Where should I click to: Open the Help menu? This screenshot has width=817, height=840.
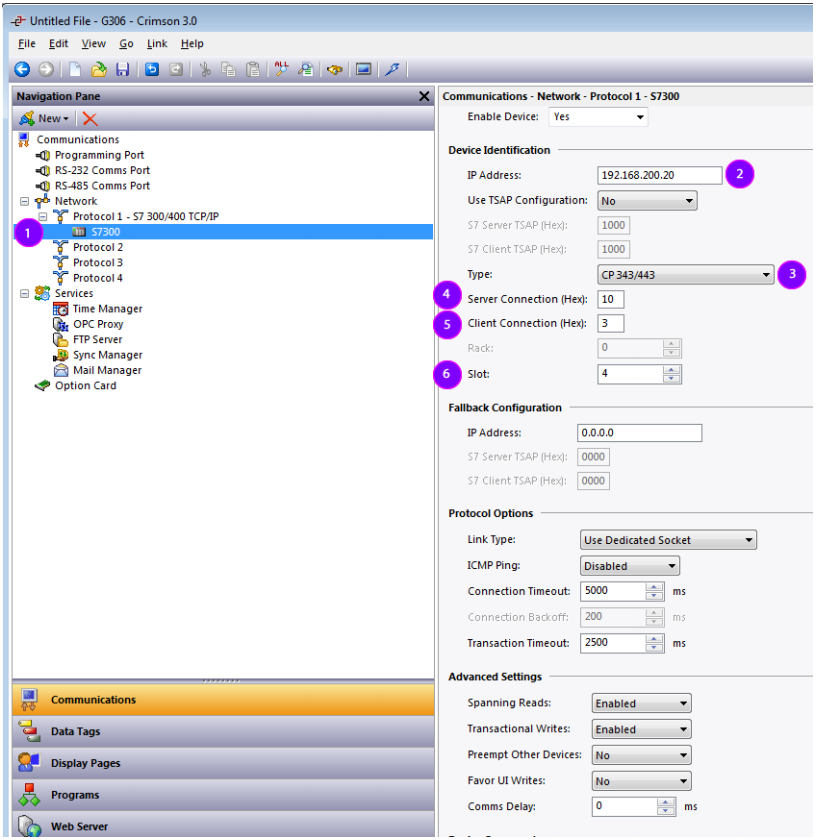(x=192, y=44)
